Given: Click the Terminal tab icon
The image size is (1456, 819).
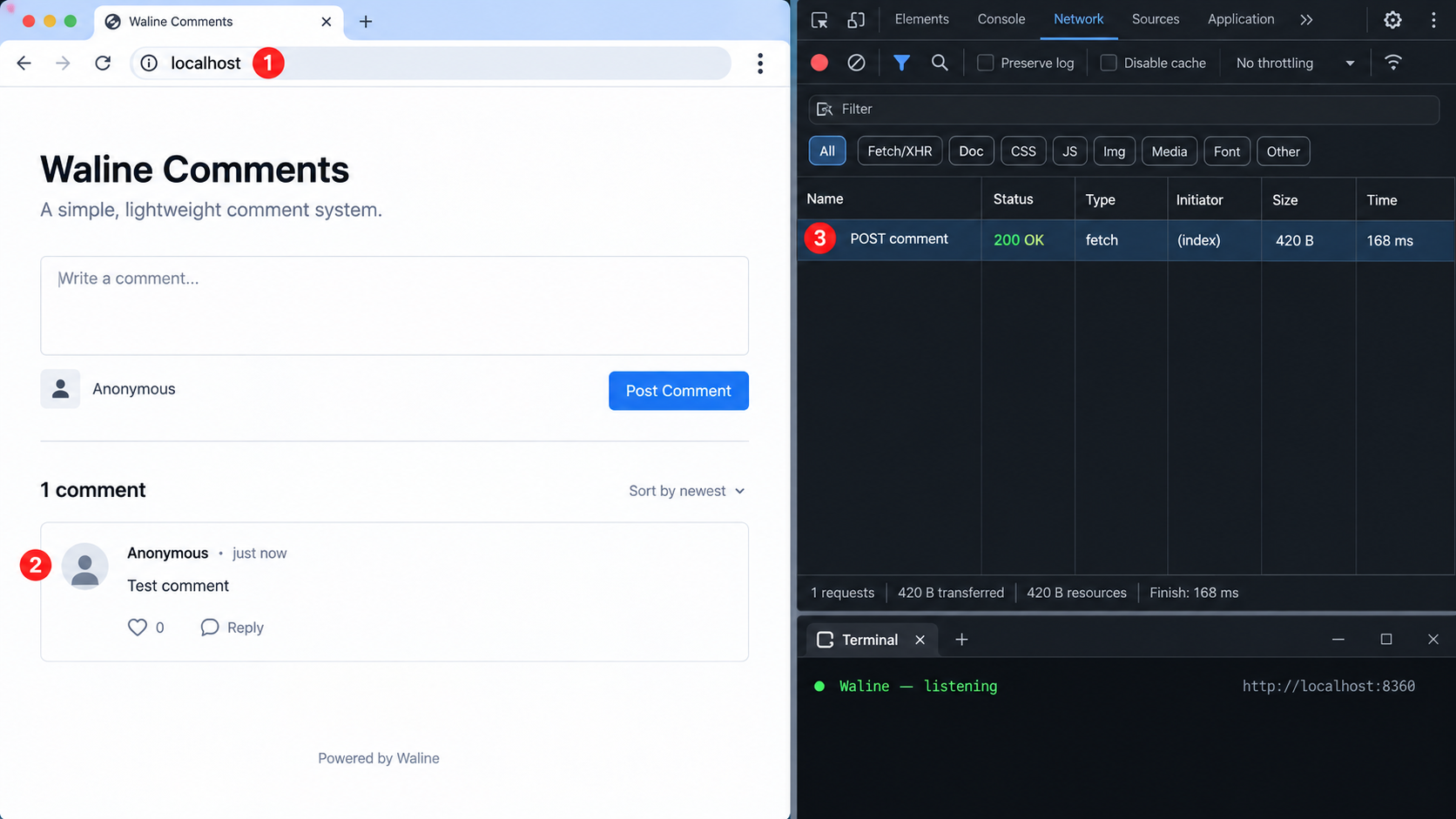Looking at the screenshot, I should pyautogui.click(x=825, y=640).
